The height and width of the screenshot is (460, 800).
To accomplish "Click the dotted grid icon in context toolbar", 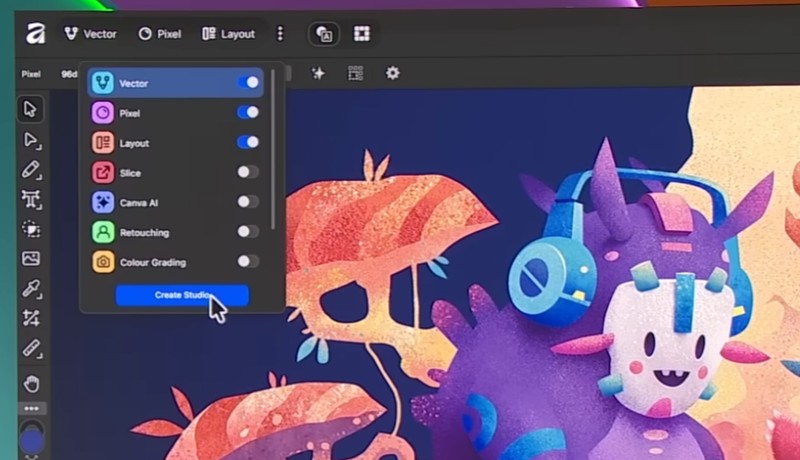I will 356,73.
